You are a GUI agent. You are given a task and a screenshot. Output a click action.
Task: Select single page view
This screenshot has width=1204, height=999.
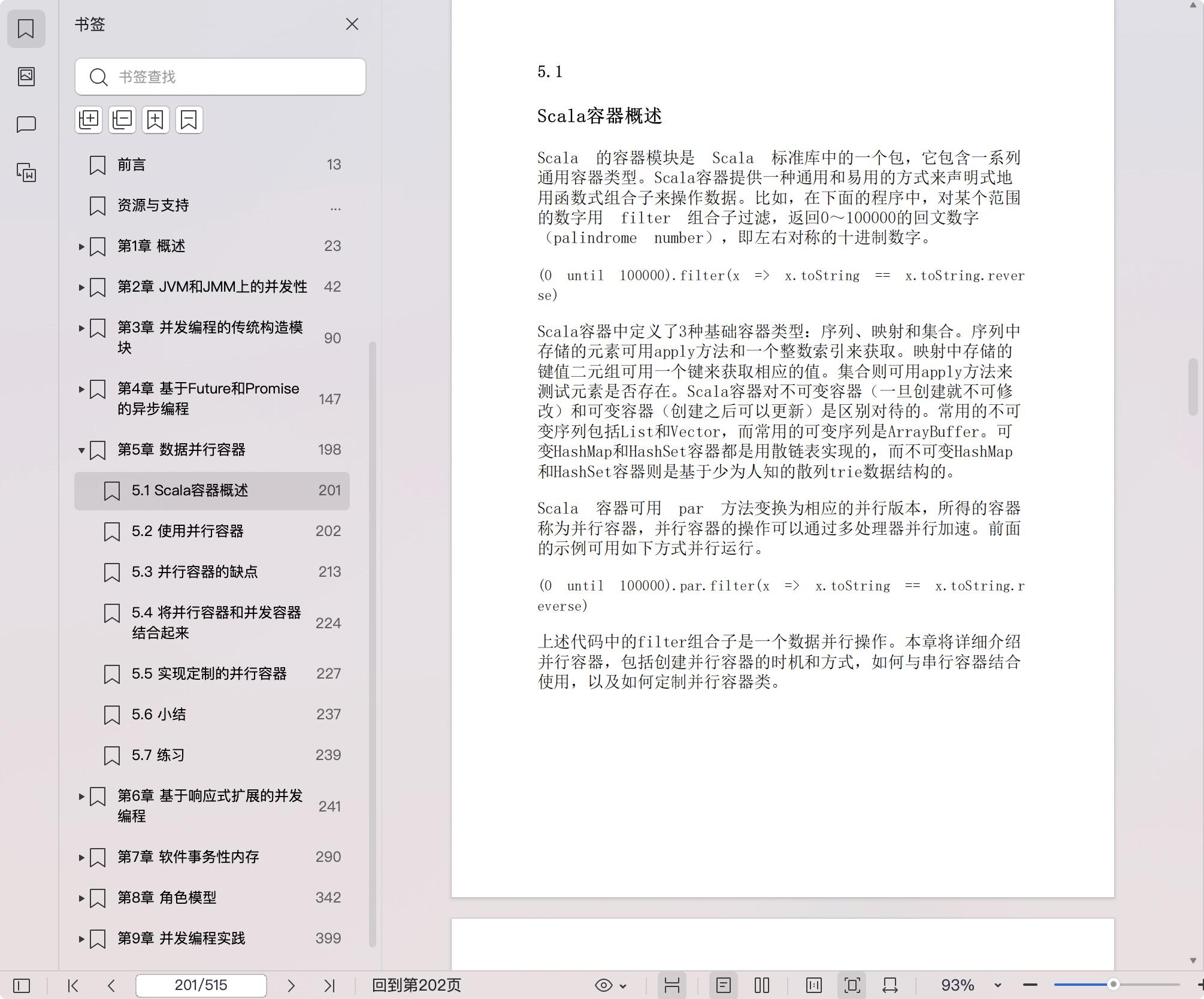click(724, 985)
